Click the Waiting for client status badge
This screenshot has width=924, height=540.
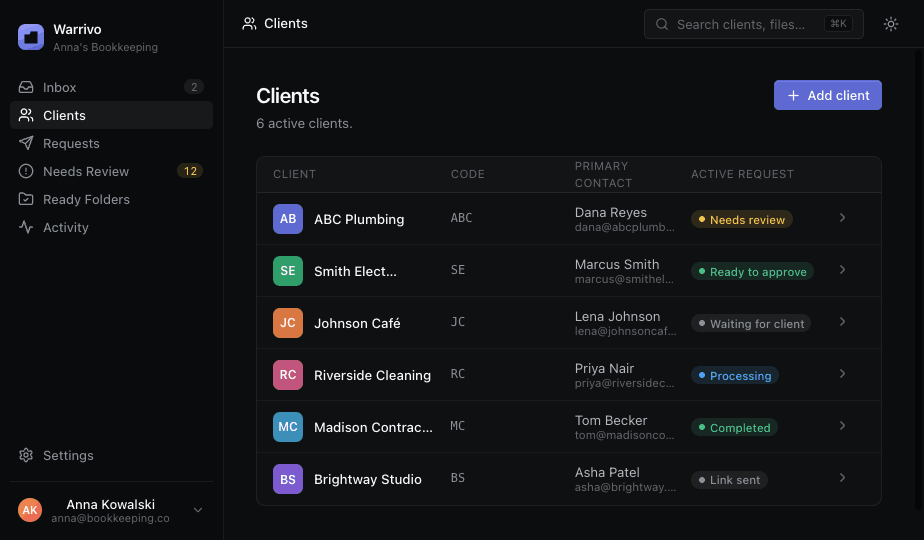point(751,323)
